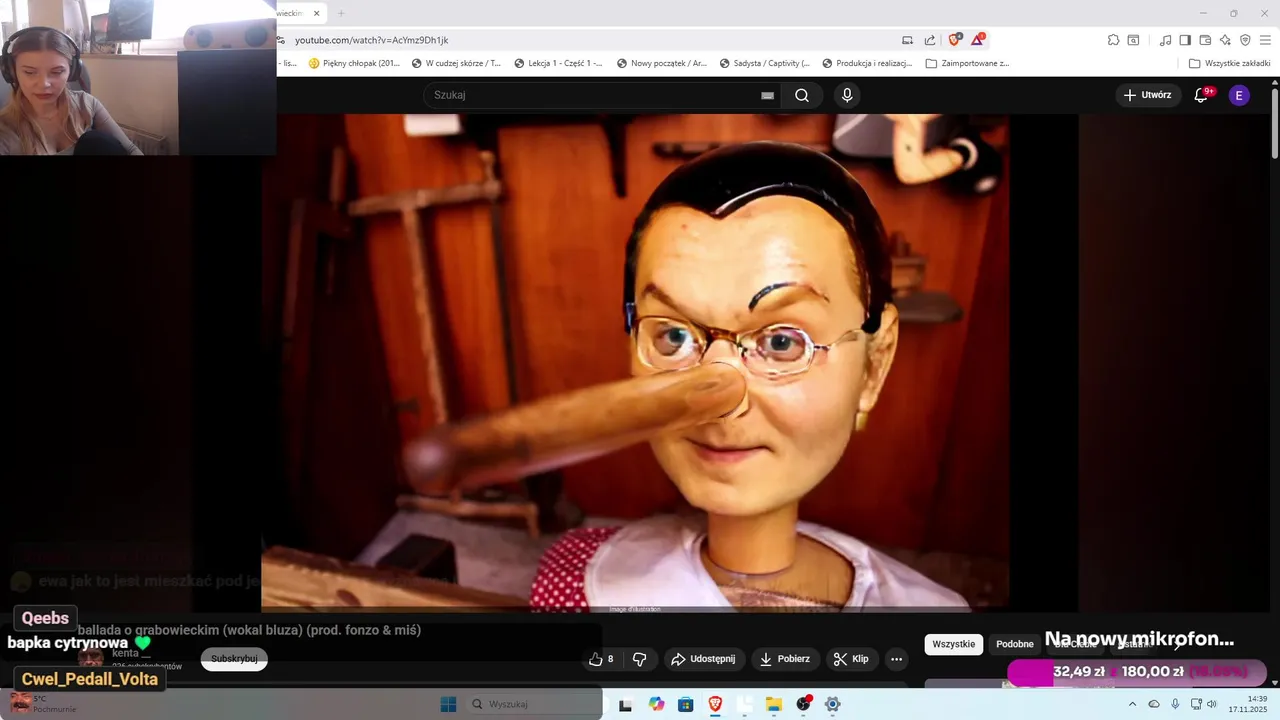Dislike the video with the thumbs down
Viewport: 1280px width, 720px height.
tap(639, 659)
